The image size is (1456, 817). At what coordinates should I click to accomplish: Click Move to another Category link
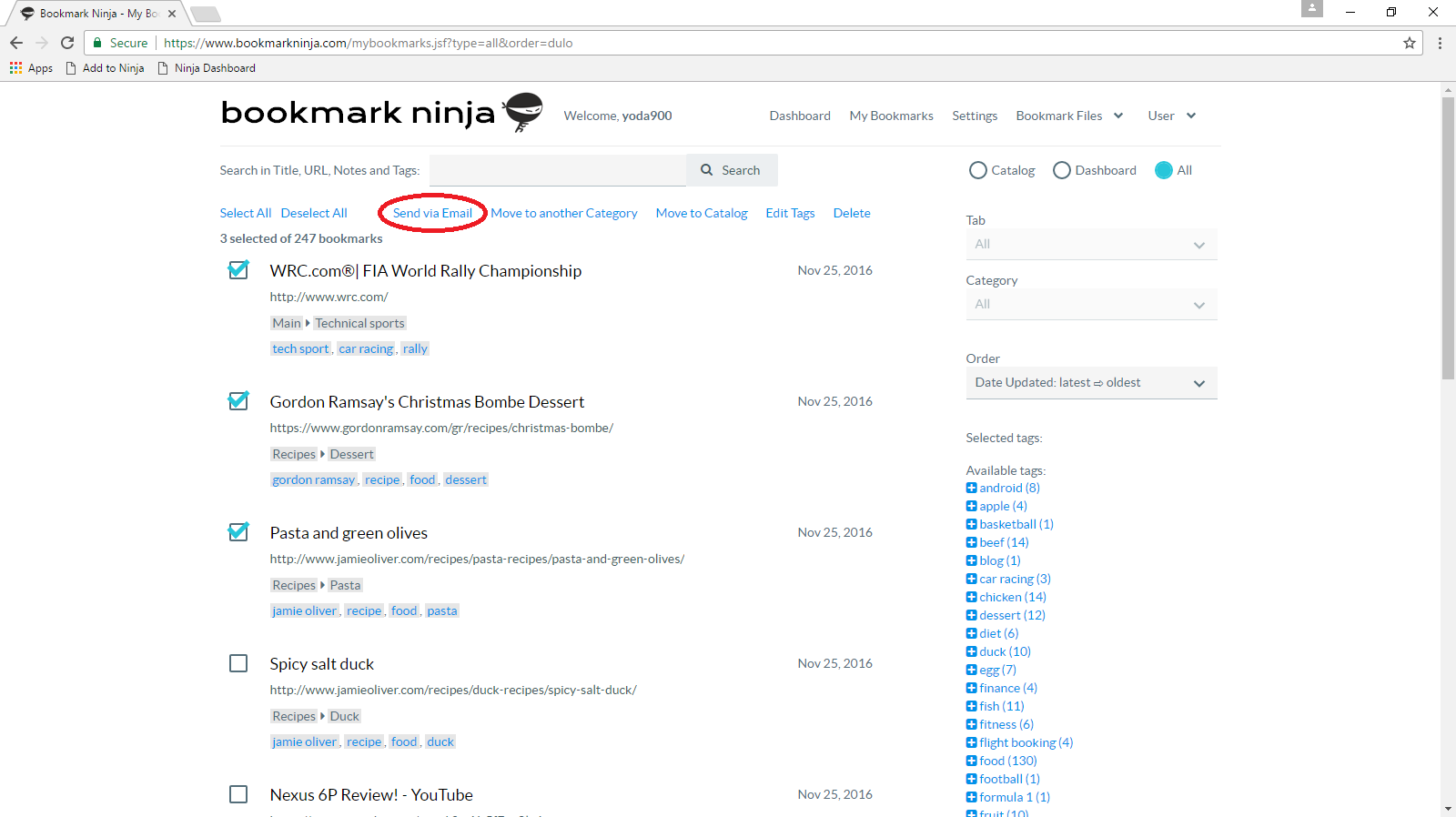564,213
